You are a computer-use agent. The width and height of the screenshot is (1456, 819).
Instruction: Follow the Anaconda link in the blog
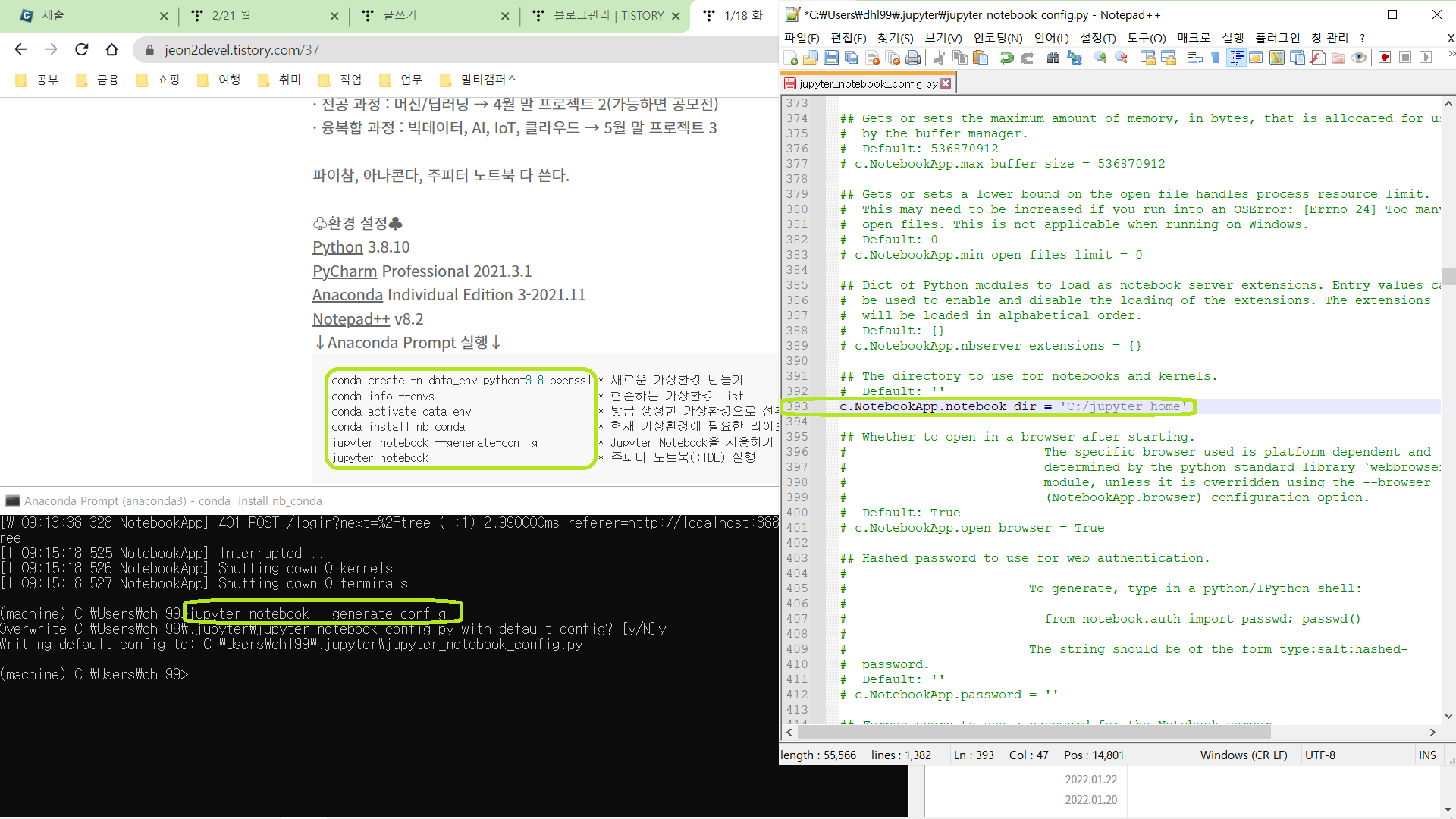(347, 295)
